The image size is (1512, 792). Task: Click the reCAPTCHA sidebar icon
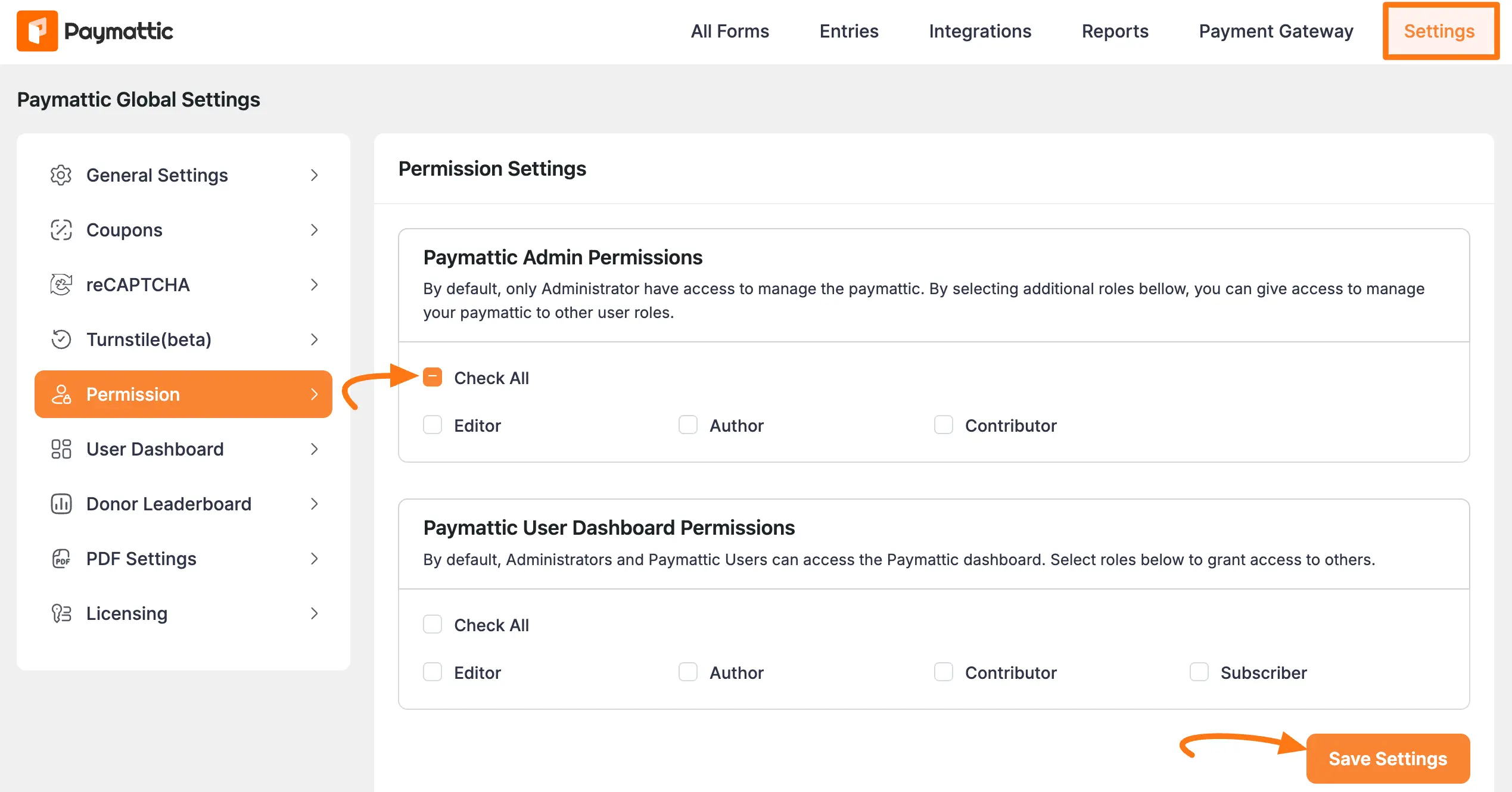point(61,285)
